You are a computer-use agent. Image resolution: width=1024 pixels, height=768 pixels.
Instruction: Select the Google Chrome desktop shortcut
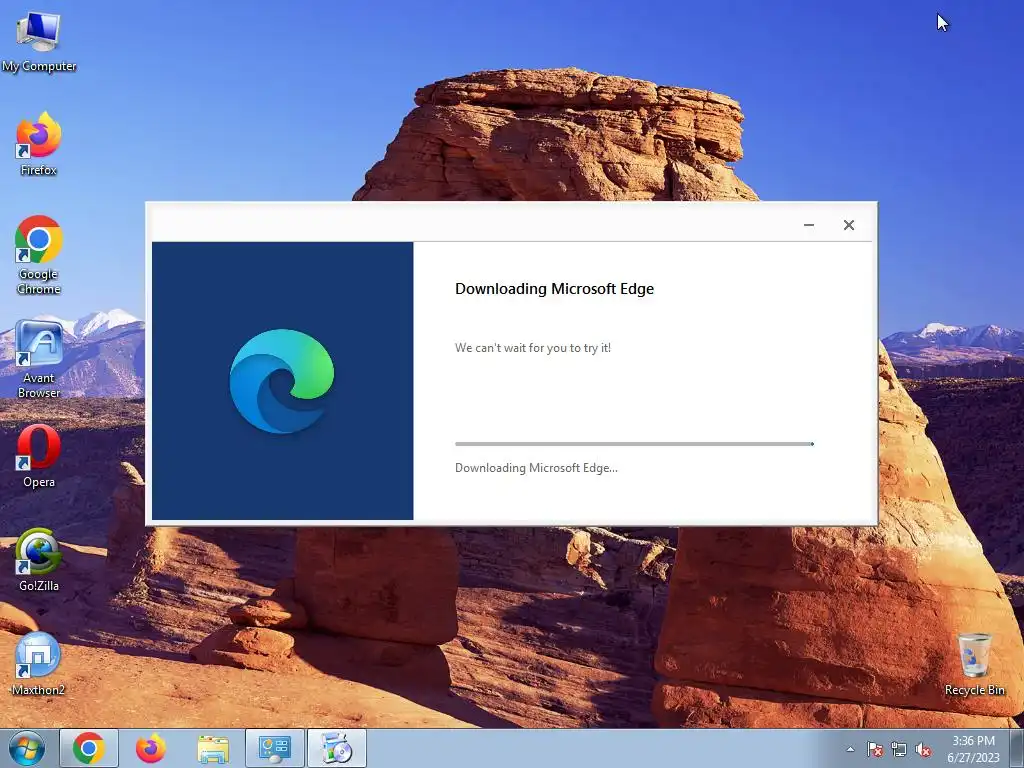39,255
